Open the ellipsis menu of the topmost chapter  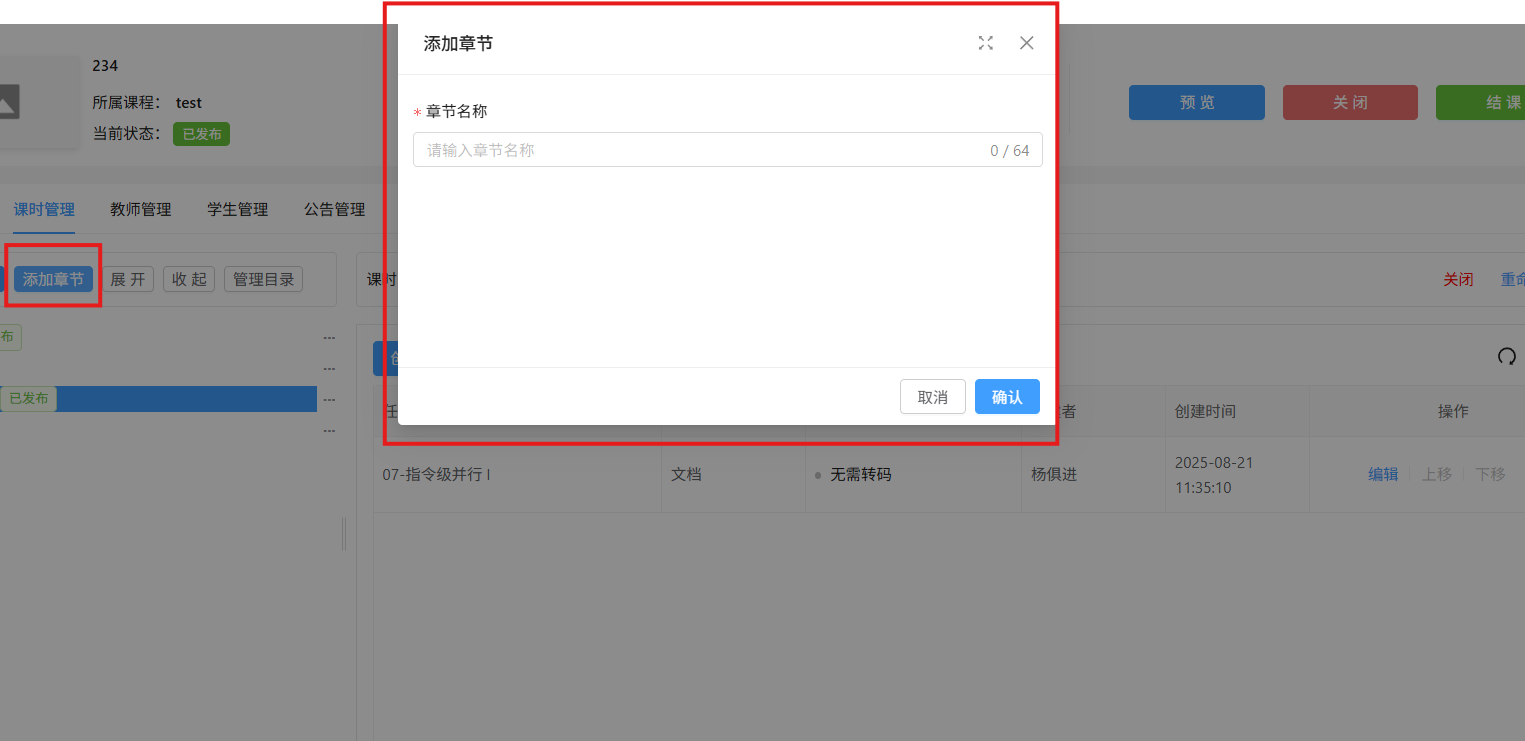(329, 338)
